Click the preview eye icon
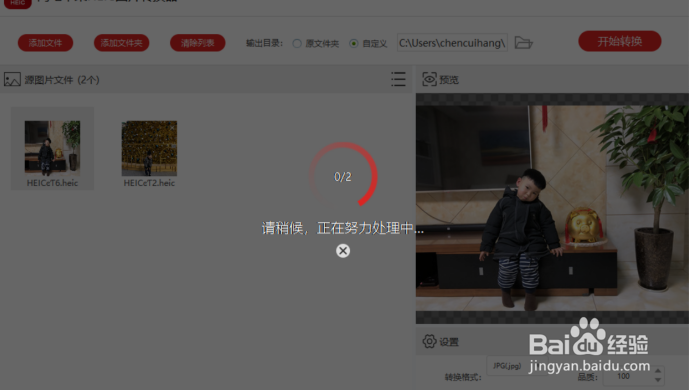This screenshot has height=390, width=689. 429,79
